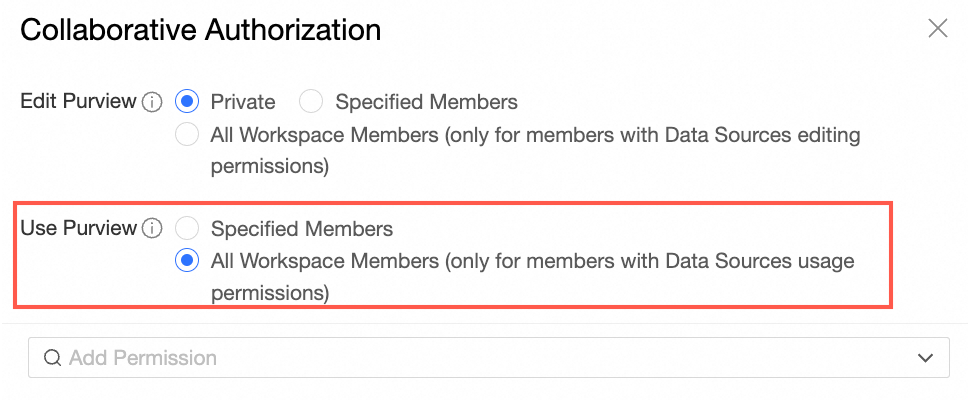Image resolution: width=968 pixels, height=400 pixels.
Task: Click the info icon beside Edit Purview
Action: point(152,102)
